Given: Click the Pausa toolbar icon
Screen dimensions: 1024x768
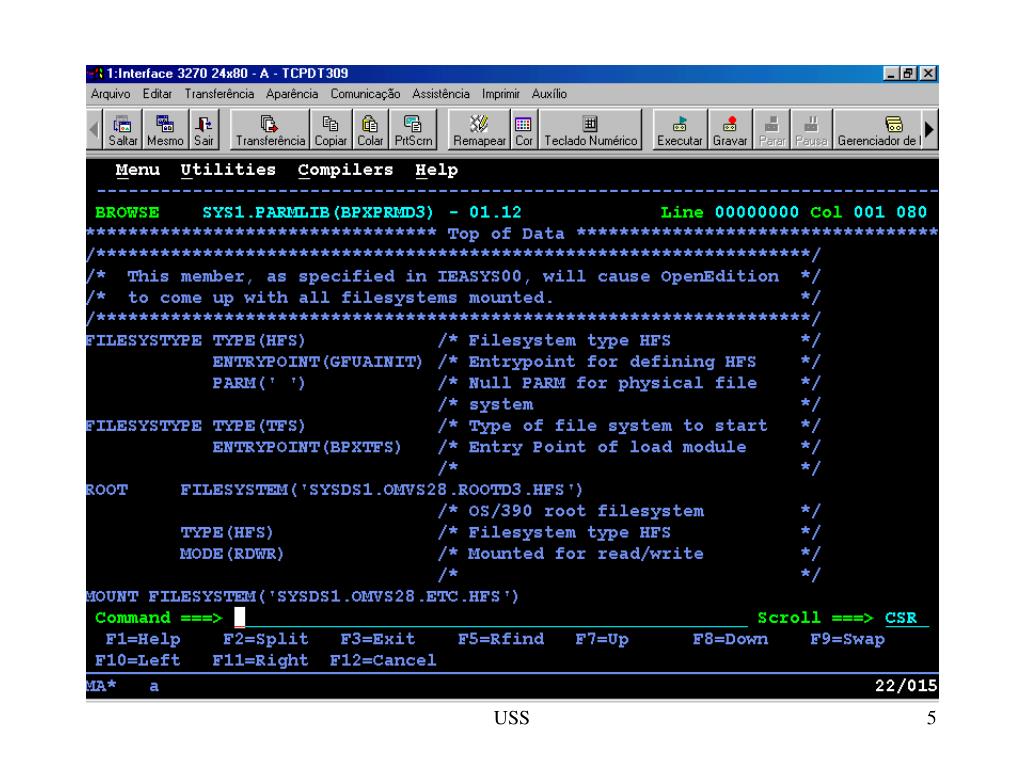Looking at the screenshot, I should [x=811, y=130].
